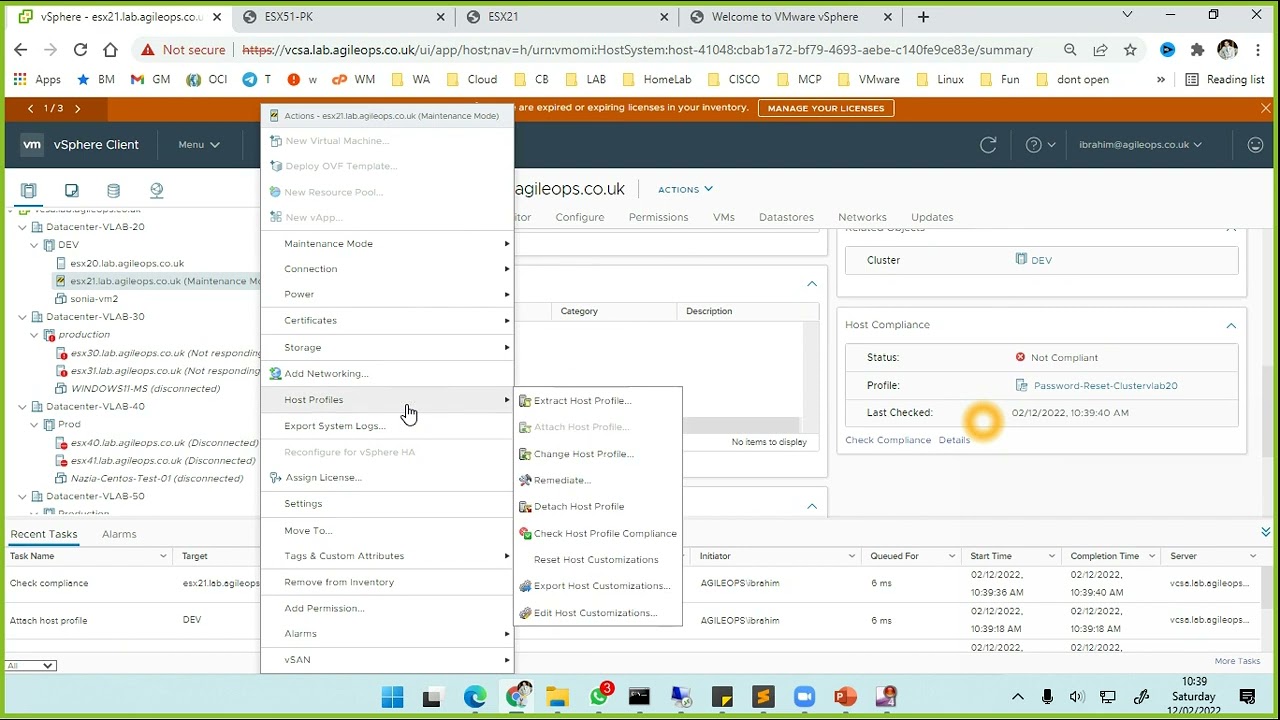Click the browser reload button

[80, 50]
